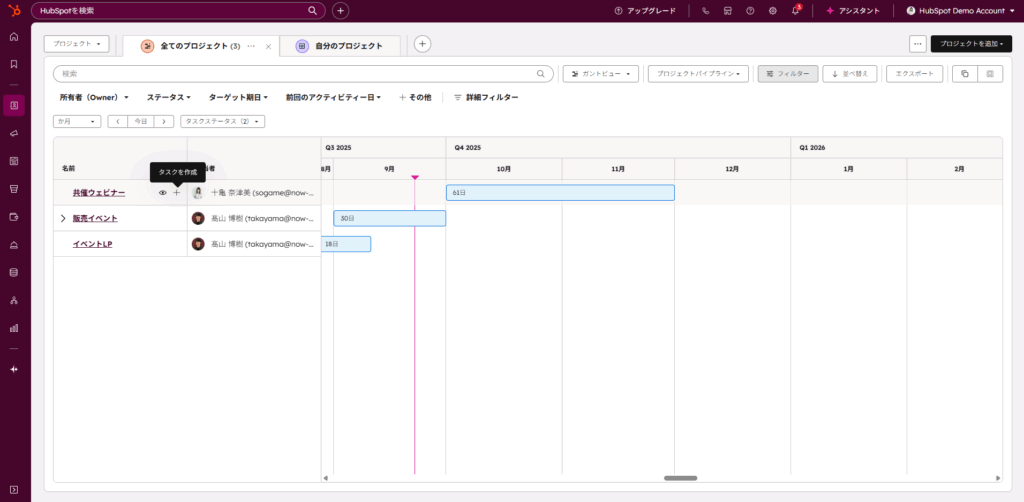The height and width of the screenshot is (502, 1024).
Task: Go to Home in the left sidebar
Action: [14, 37]
